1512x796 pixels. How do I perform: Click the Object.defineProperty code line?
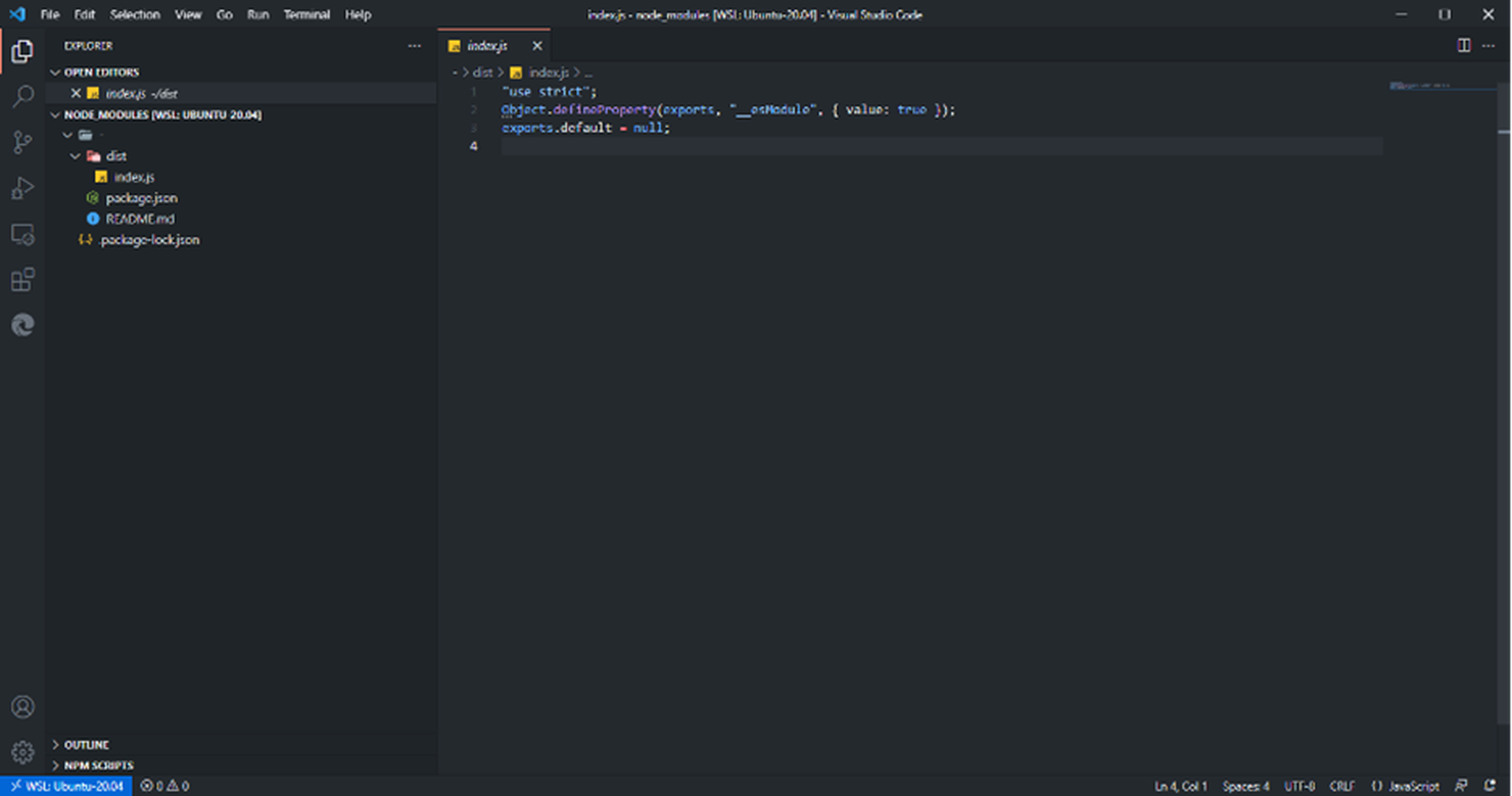pyautogui.click(x=728, y=109)
